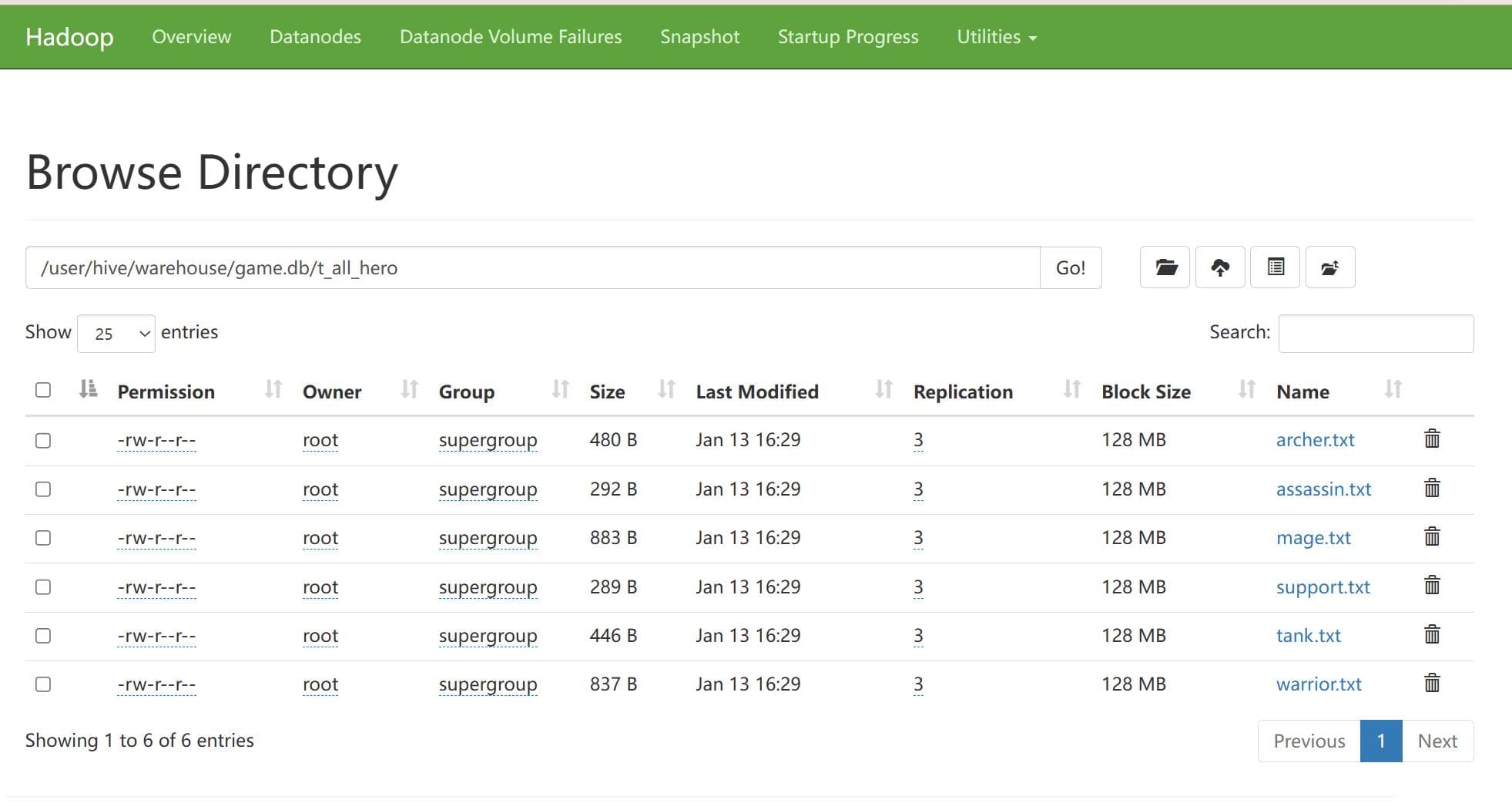Viewport: 1512px width, 810px height.
Task: Check the box for mage.txt row
Action: (43, 538)
